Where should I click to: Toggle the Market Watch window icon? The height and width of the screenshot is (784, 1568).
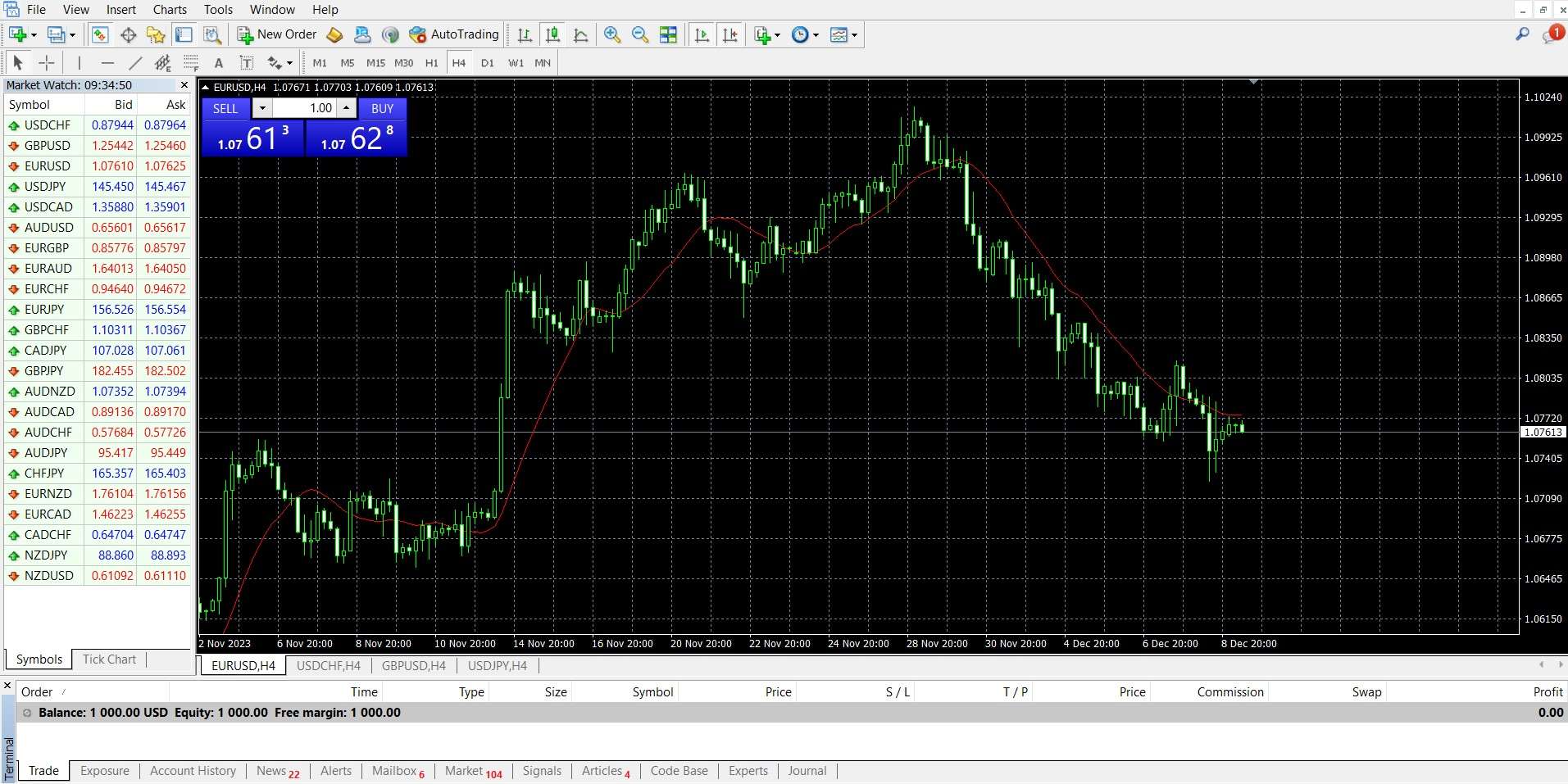click(x=100, y=34)
